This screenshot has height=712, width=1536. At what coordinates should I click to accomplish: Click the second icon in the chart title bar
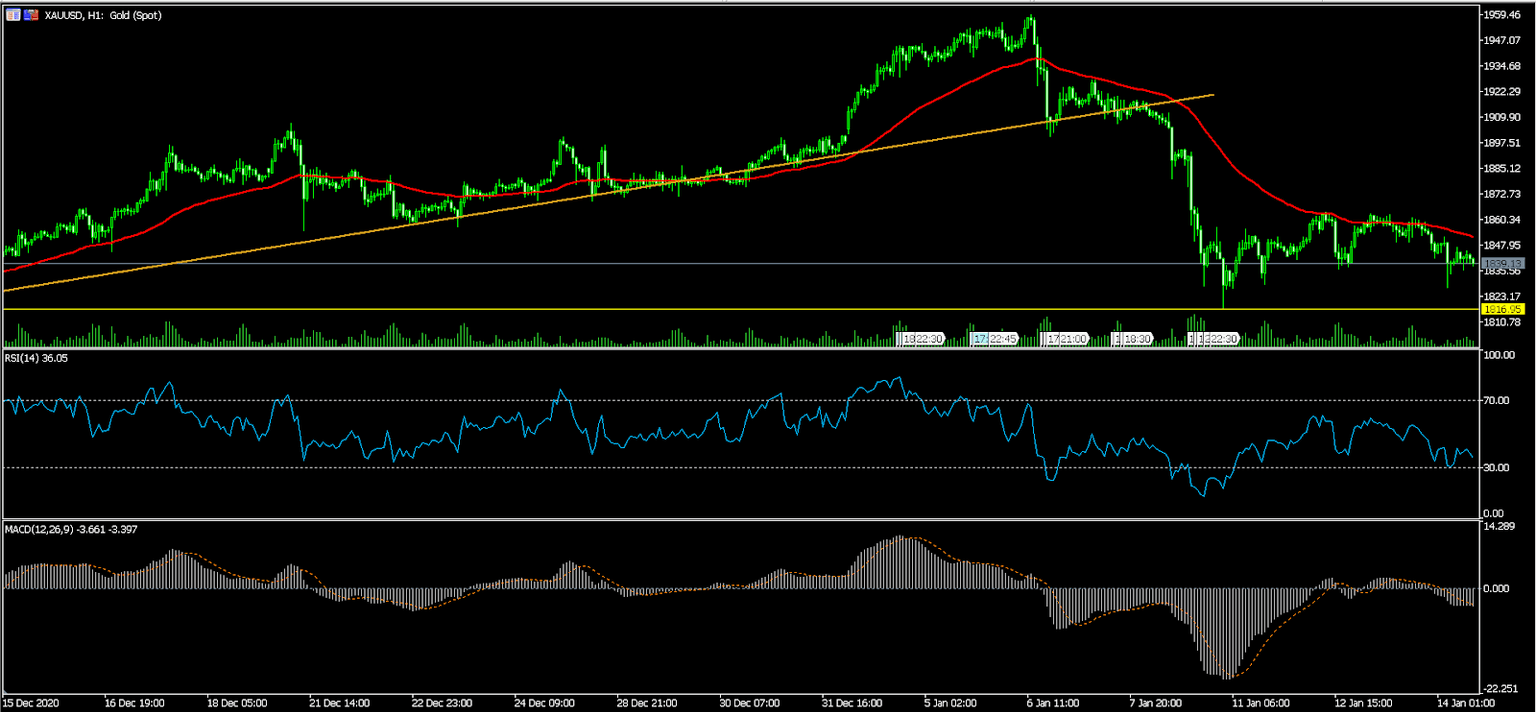pos(30,14)
